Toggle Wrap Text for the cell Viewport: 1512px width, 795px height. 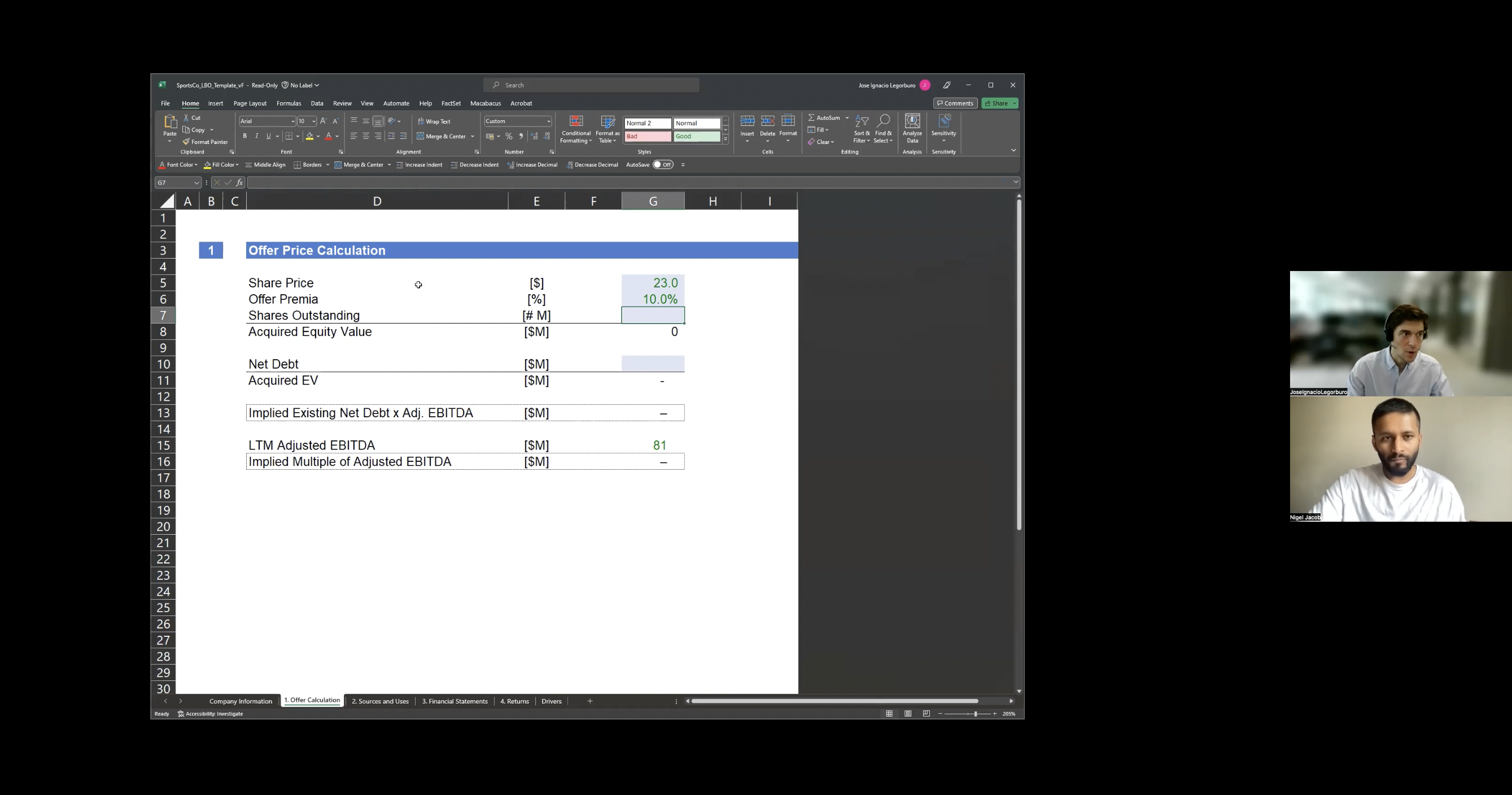pos(434,121)
